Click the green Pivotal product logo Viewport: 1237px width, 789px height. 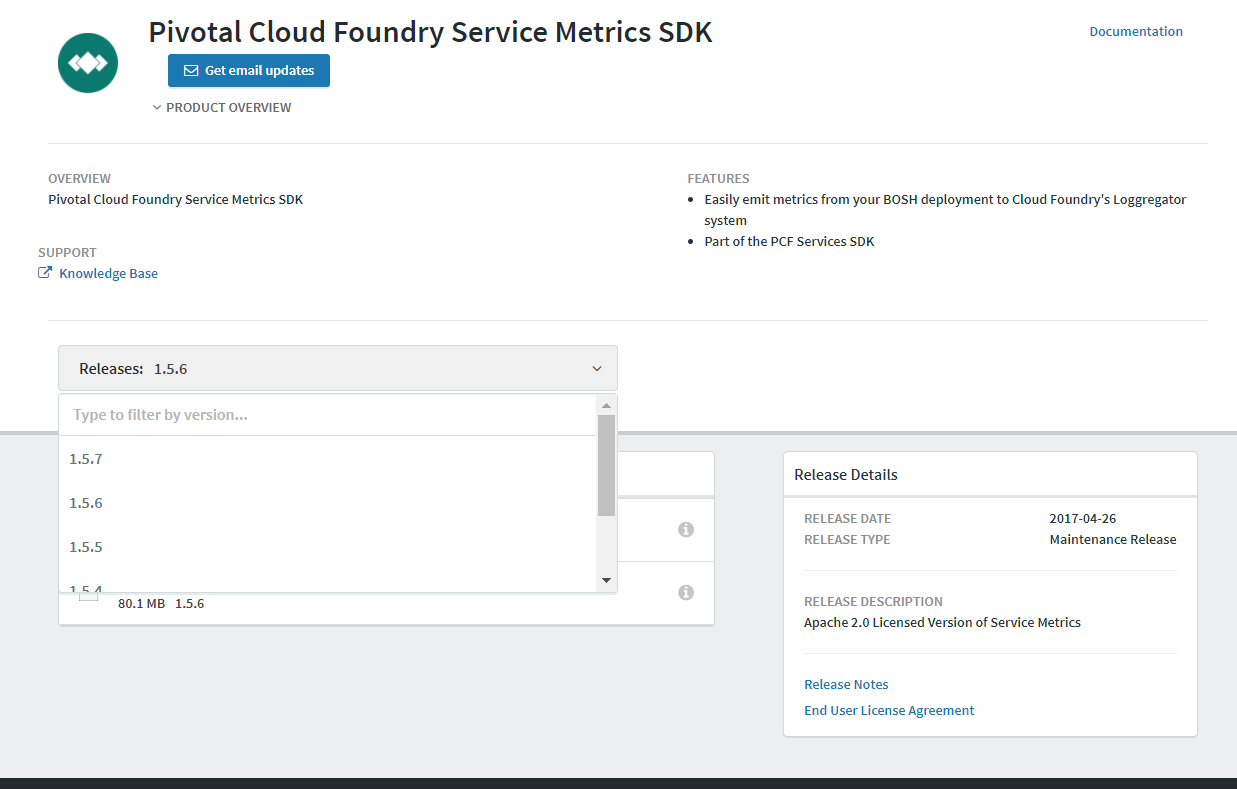(x=88, y=63)
